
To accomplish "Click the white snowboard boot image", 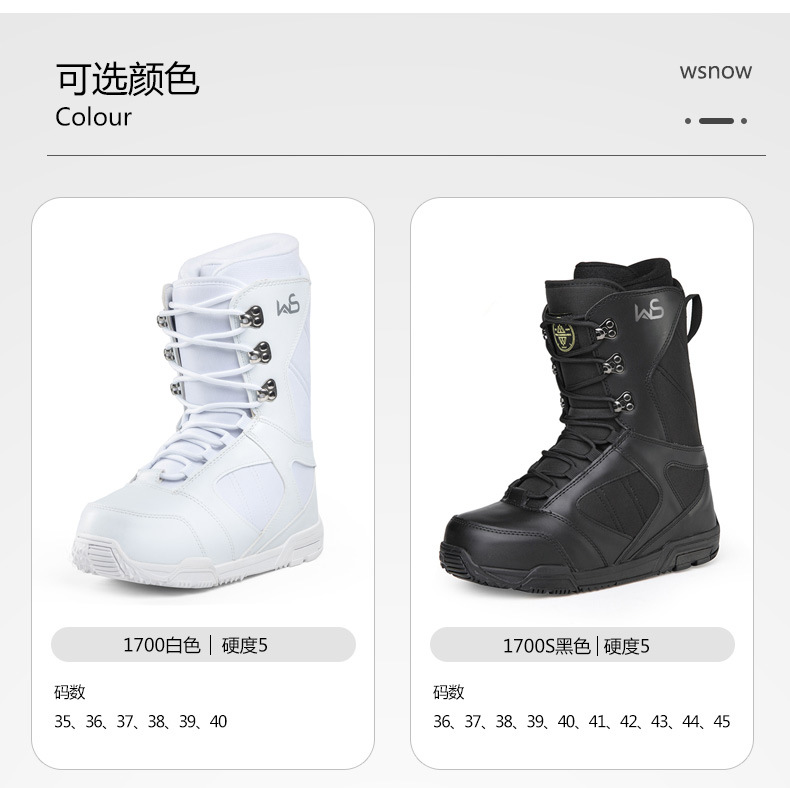I will coord(199,411).
